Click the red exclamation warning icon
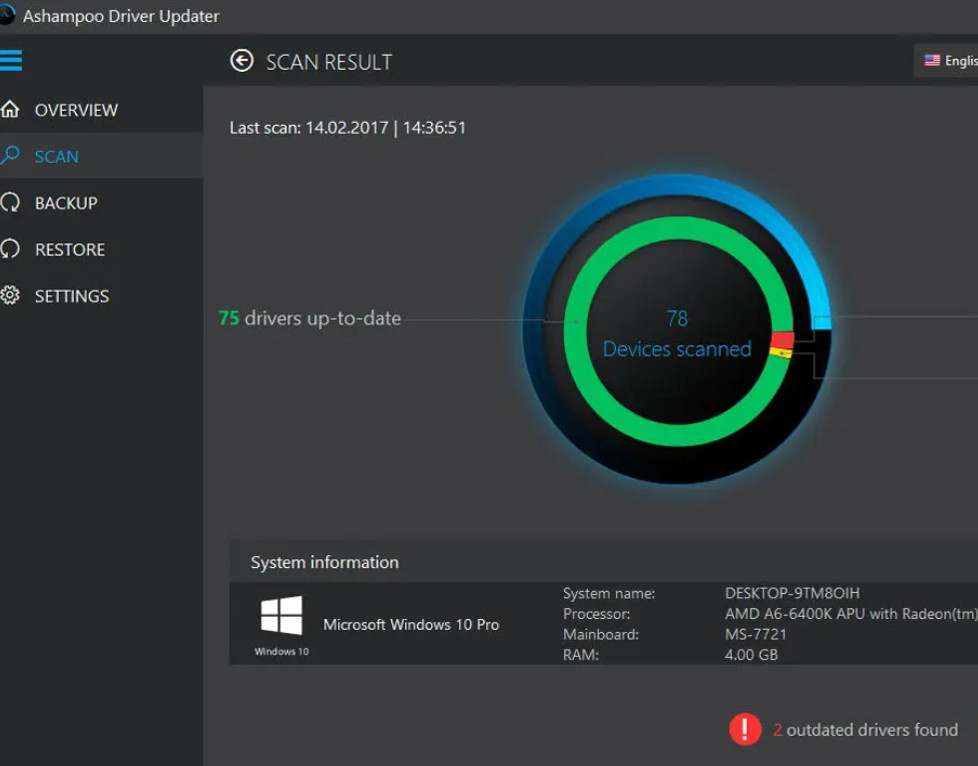Viewport: 978px width, 766px height. point(745,729)
